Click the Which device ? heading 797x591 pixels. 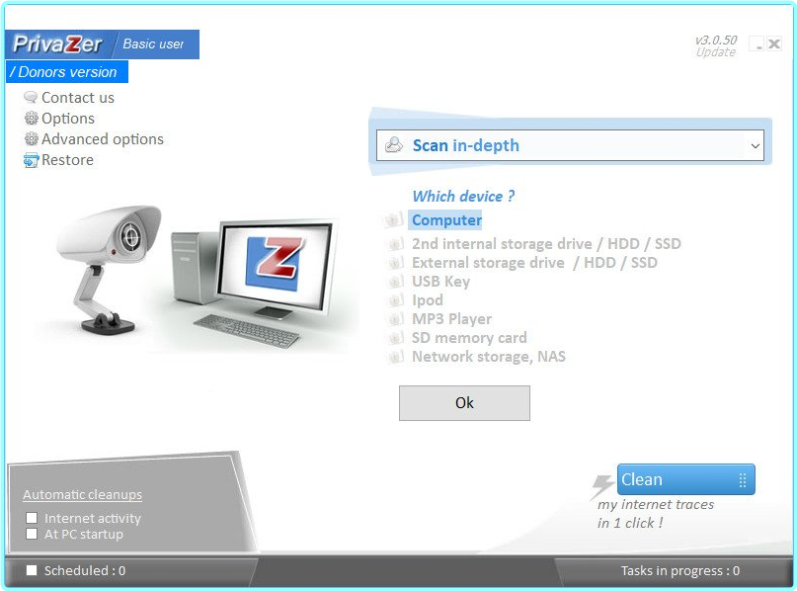463,196
